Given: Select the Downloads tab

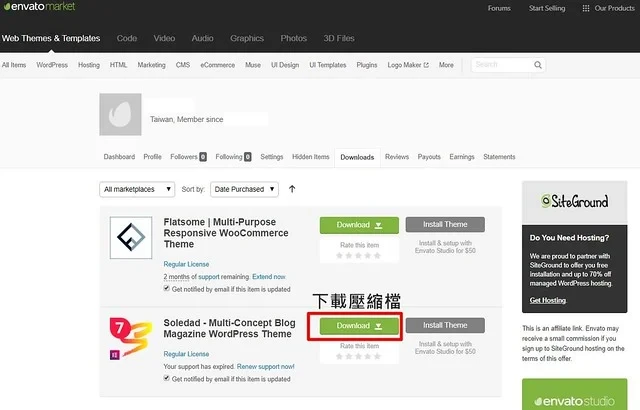Looking at the screenshot, I should (x=357, y=157).
